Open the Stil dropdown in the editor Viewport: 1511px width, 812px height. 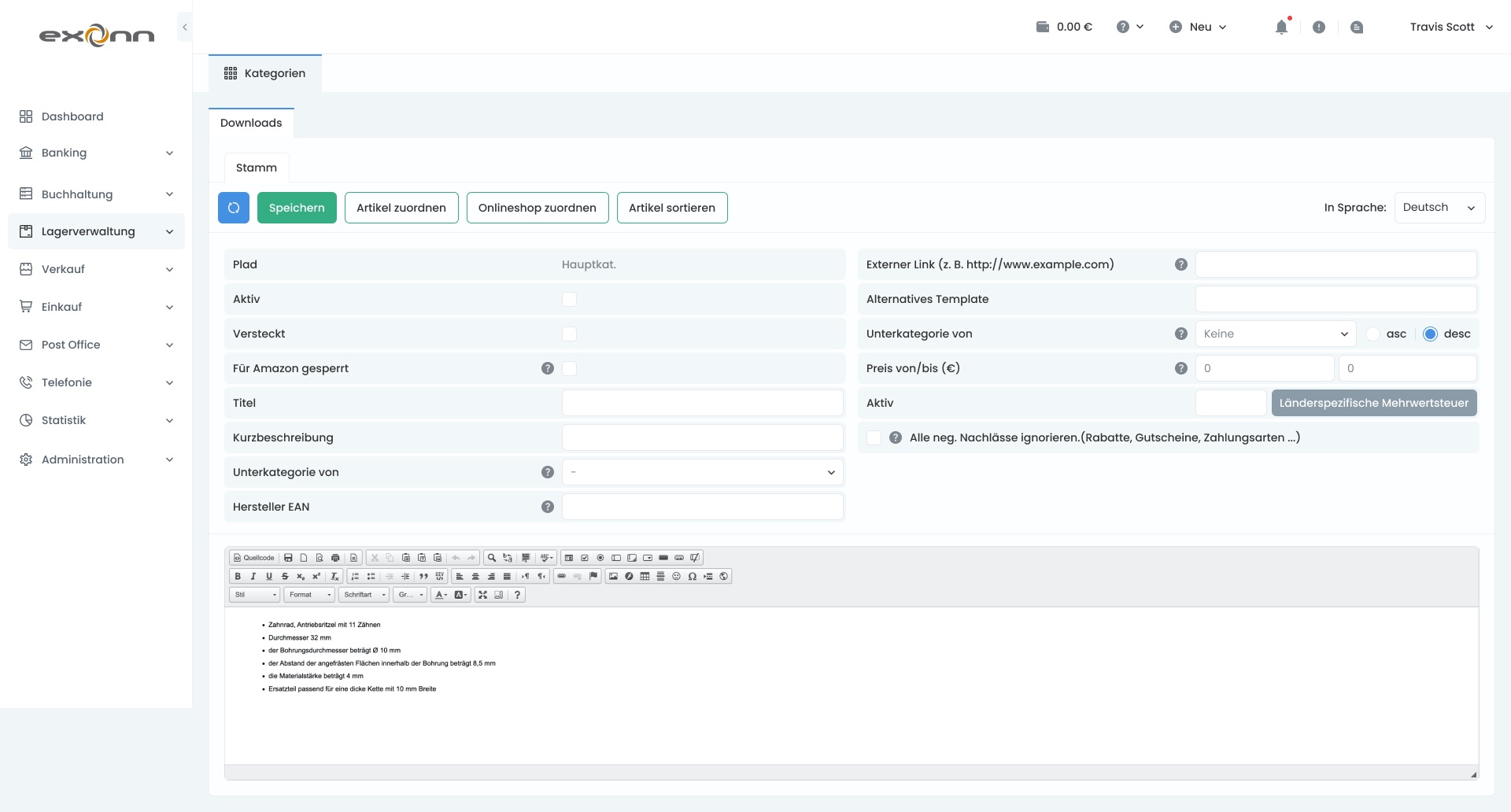[254, 595]
